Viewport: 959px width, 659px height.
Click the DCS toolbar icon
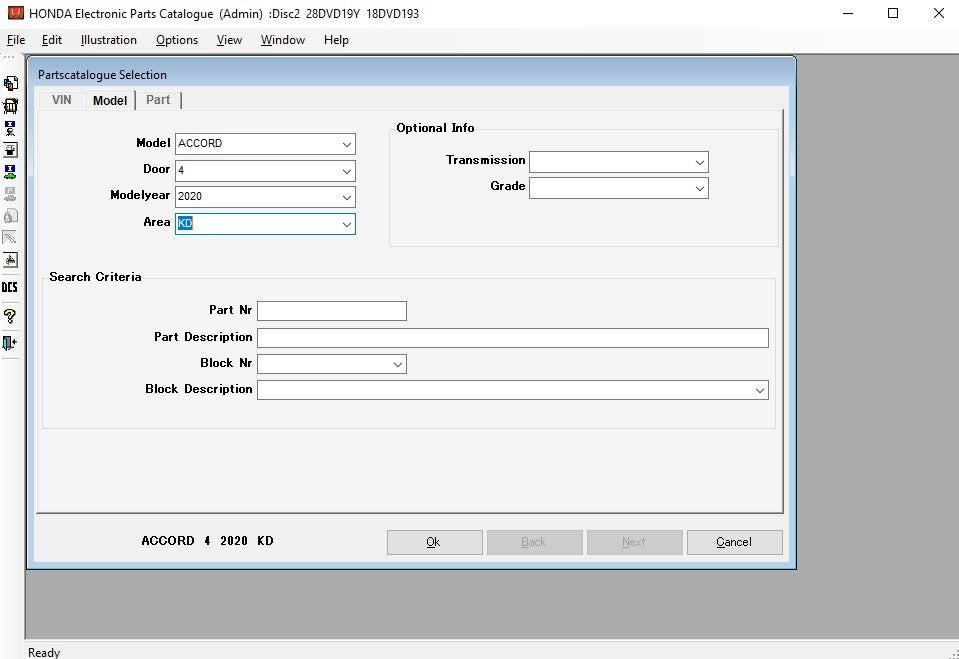point(10,287)
